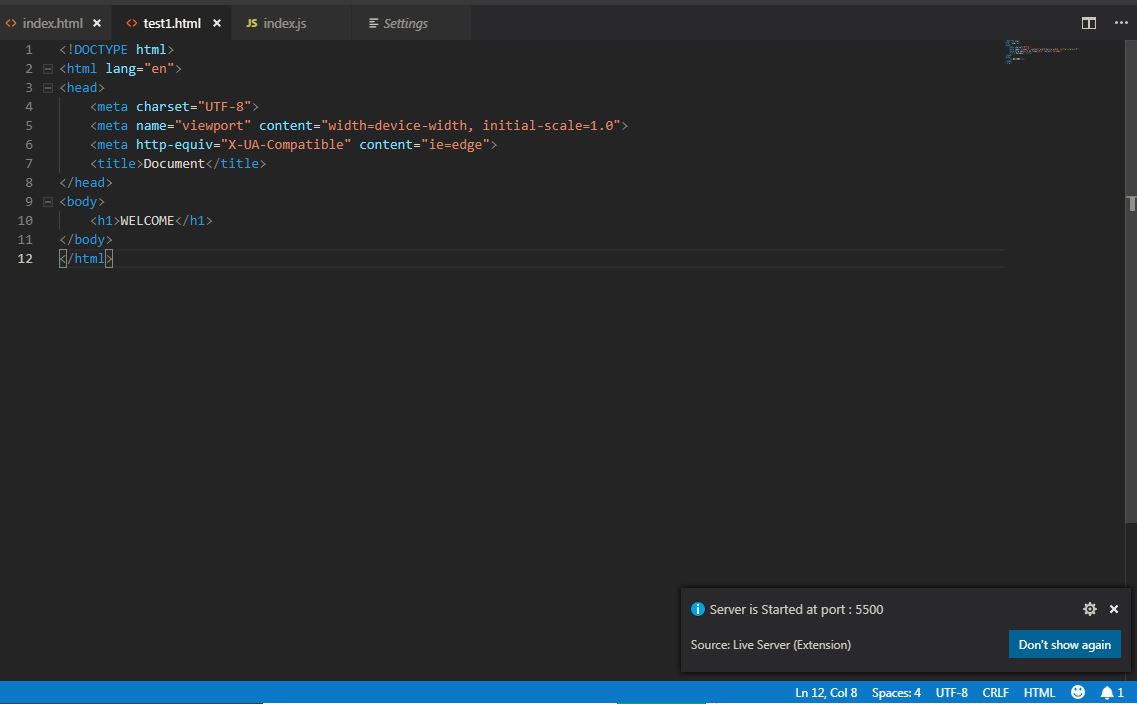
Task: Click the feedback smiley icon
Action: point(1078,692)
